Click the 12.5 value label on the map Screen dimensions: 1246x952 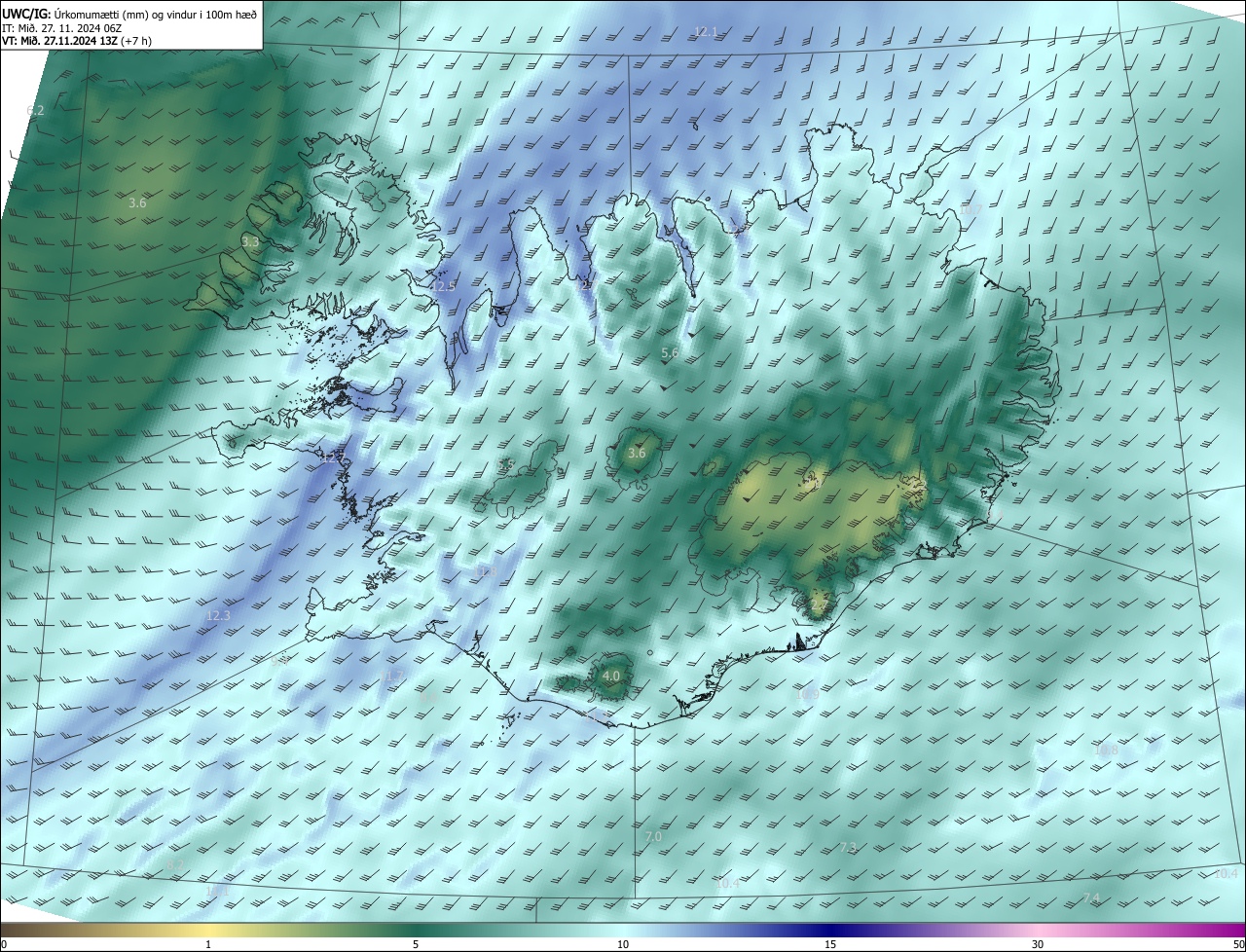[x=444, y=286]
